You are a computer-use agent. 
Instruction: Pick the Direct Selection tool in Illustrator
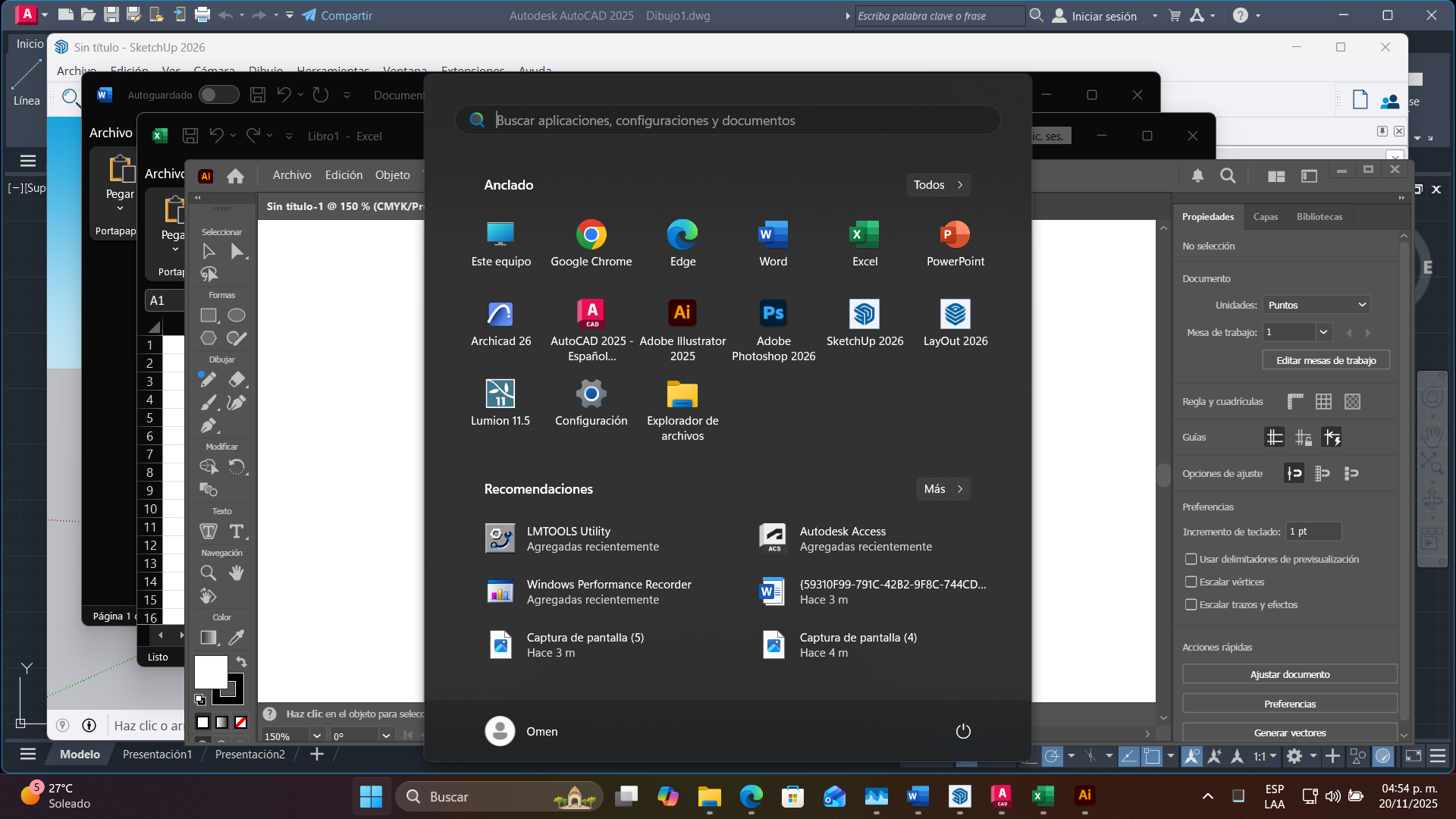pyautogui.click(x=237, y=251)
